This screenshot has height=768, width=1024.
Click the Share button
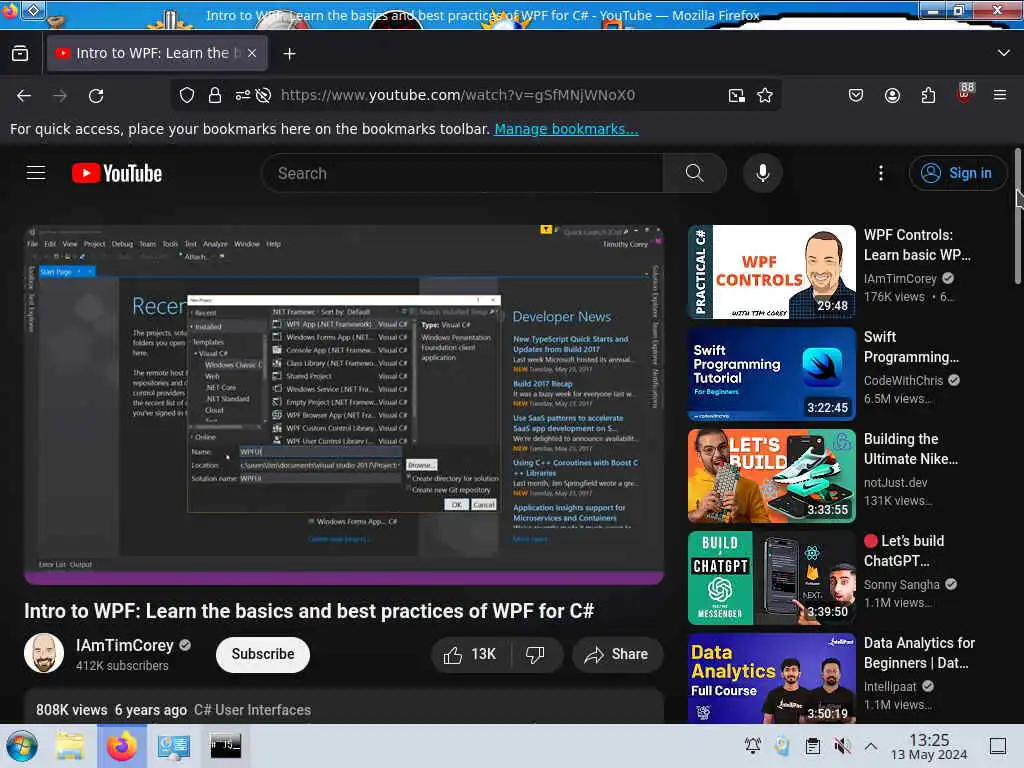(x=617, y=654)
